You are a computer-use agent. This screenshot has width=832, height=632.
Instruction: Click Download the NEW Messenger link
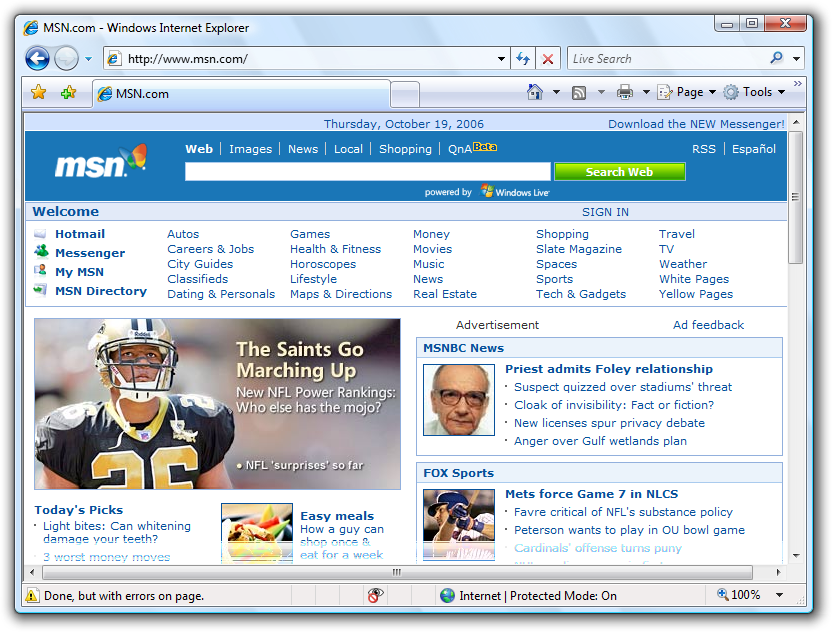(696, 124)
